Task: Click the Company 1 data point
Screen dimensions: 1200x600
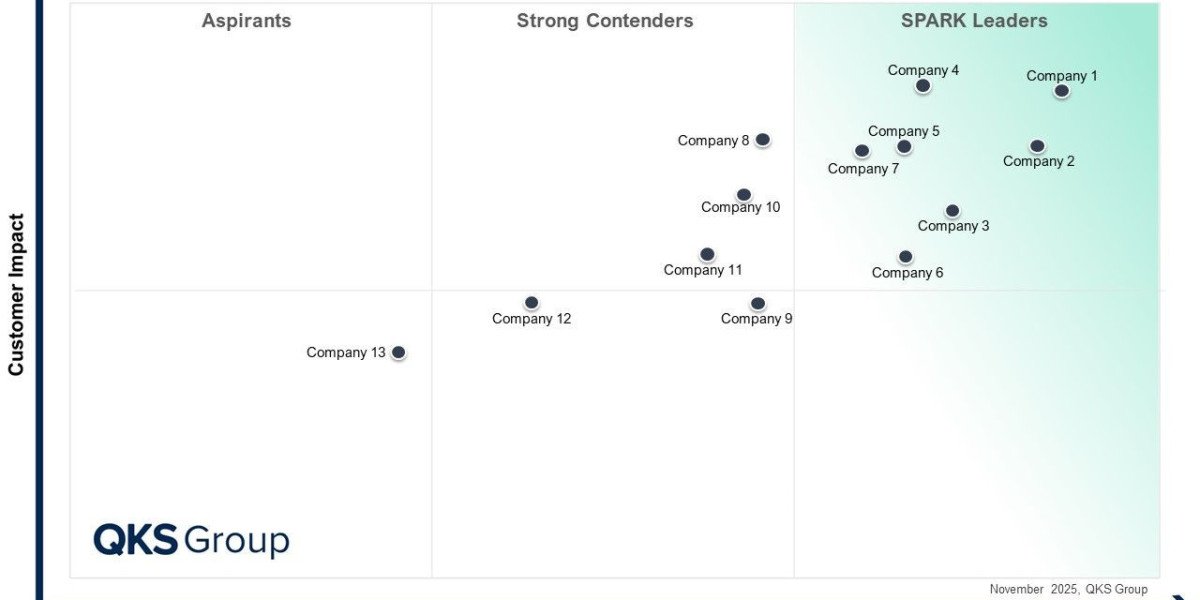Action: point(1061,91)
